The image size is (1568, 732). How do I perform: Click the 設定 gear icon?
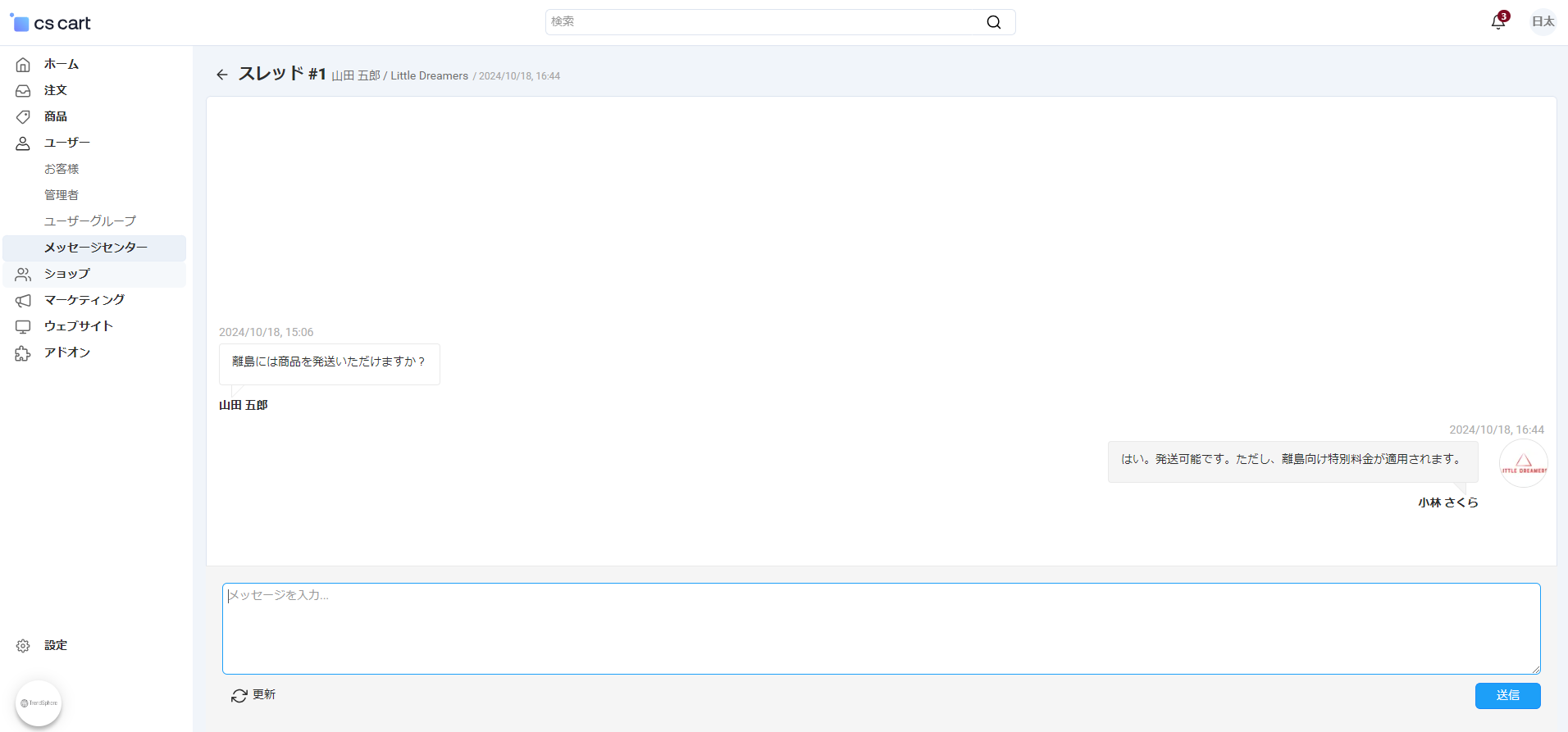[23, 646]
